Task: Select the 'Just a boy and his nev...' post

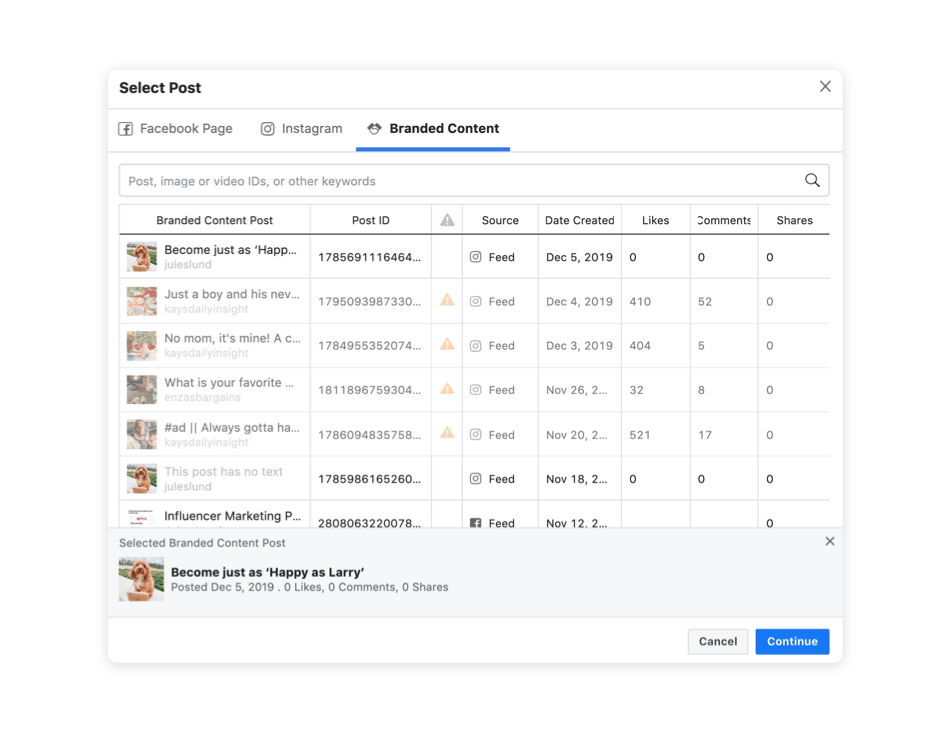Action: point(231,295)
